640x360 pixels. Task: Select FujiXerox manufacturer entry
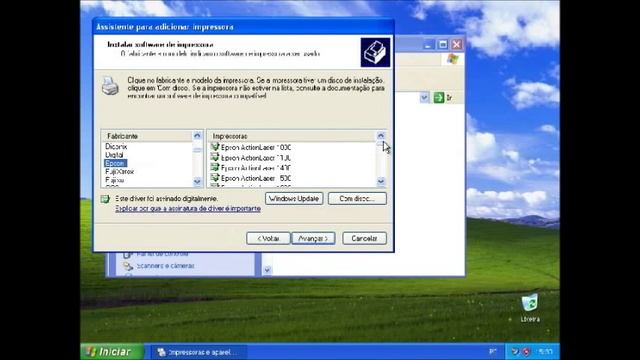(x=119, y=171)
